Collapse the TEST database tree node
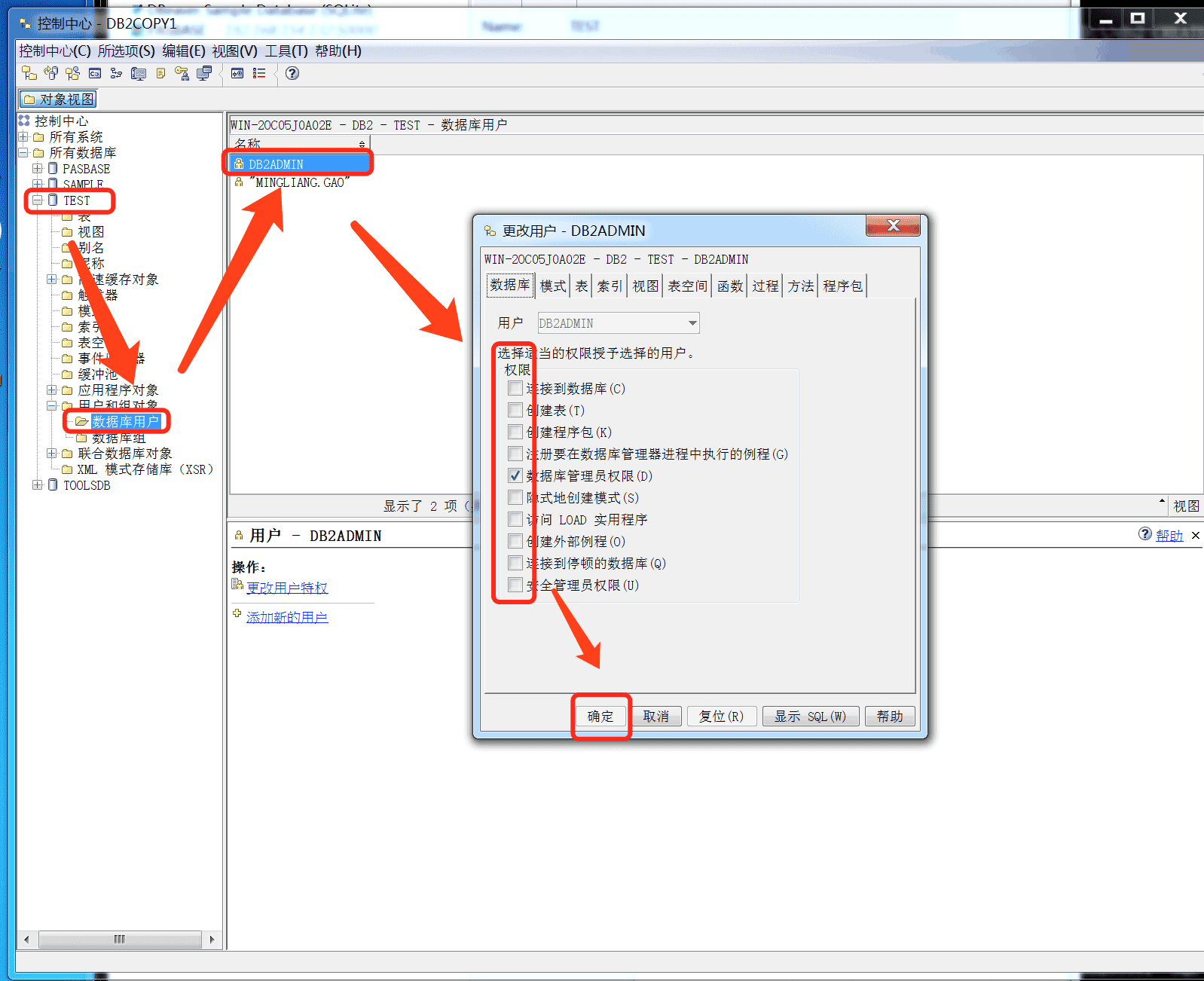The image size is (1204, 981). 37,200
